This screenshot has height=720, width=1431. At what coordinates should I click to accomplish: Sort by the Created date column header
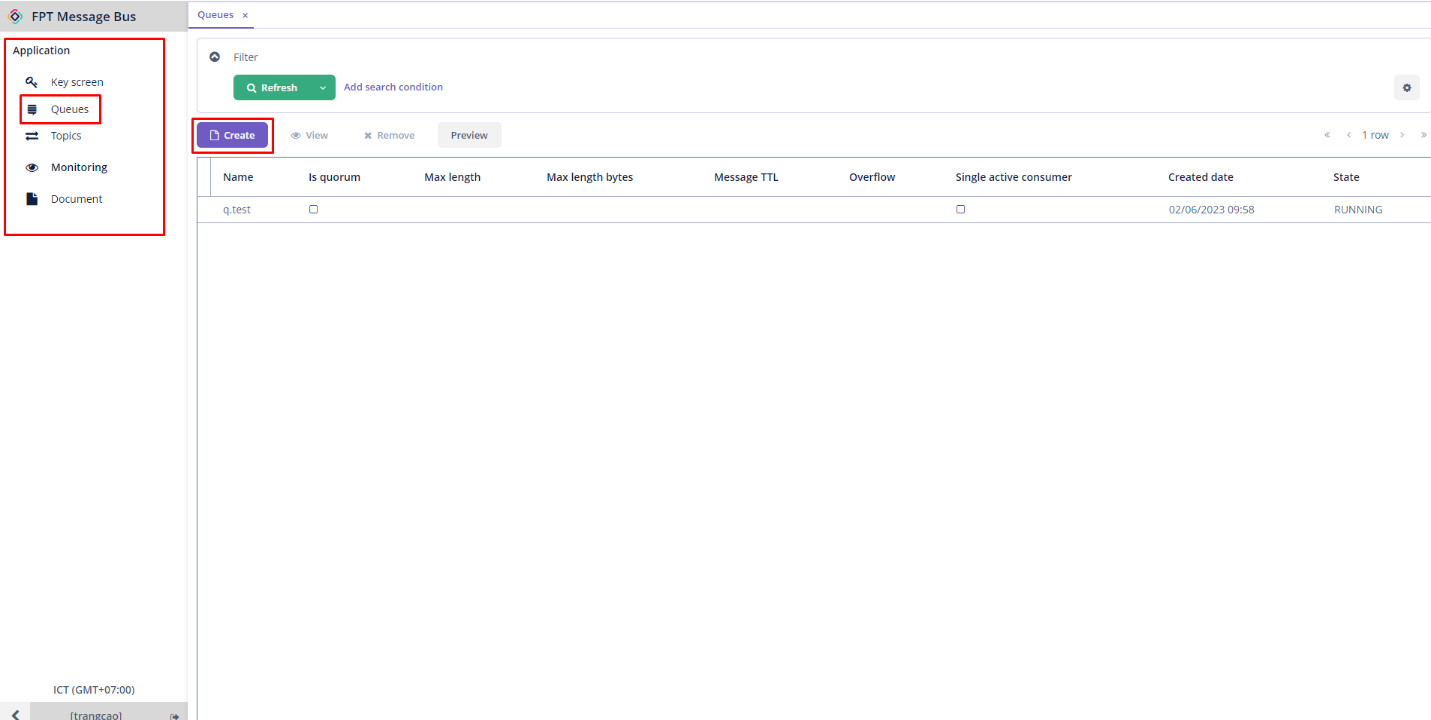pyautogui.click(x=1200, y=177)
